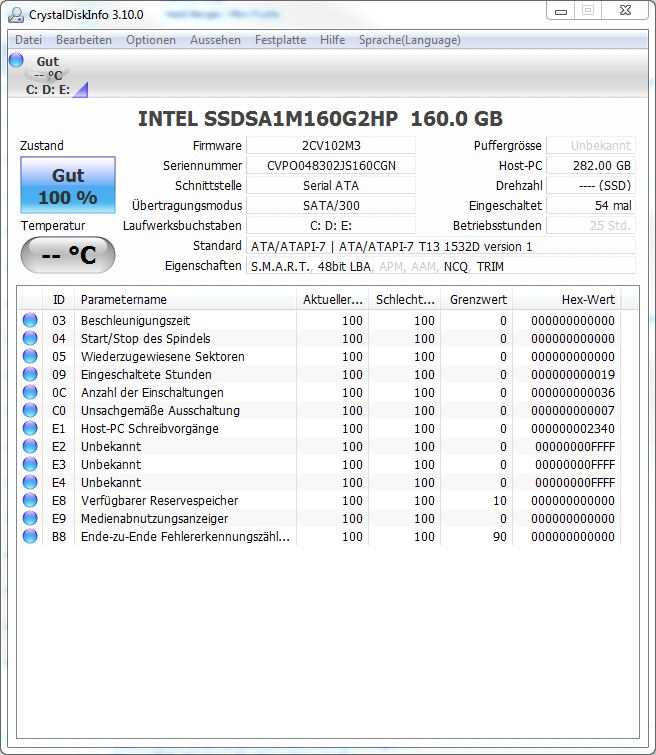Click status orb of the E4 Unbekannt row
Image resolution: width=656 pixels, height=755 pixels.
[x=30, y=482]
